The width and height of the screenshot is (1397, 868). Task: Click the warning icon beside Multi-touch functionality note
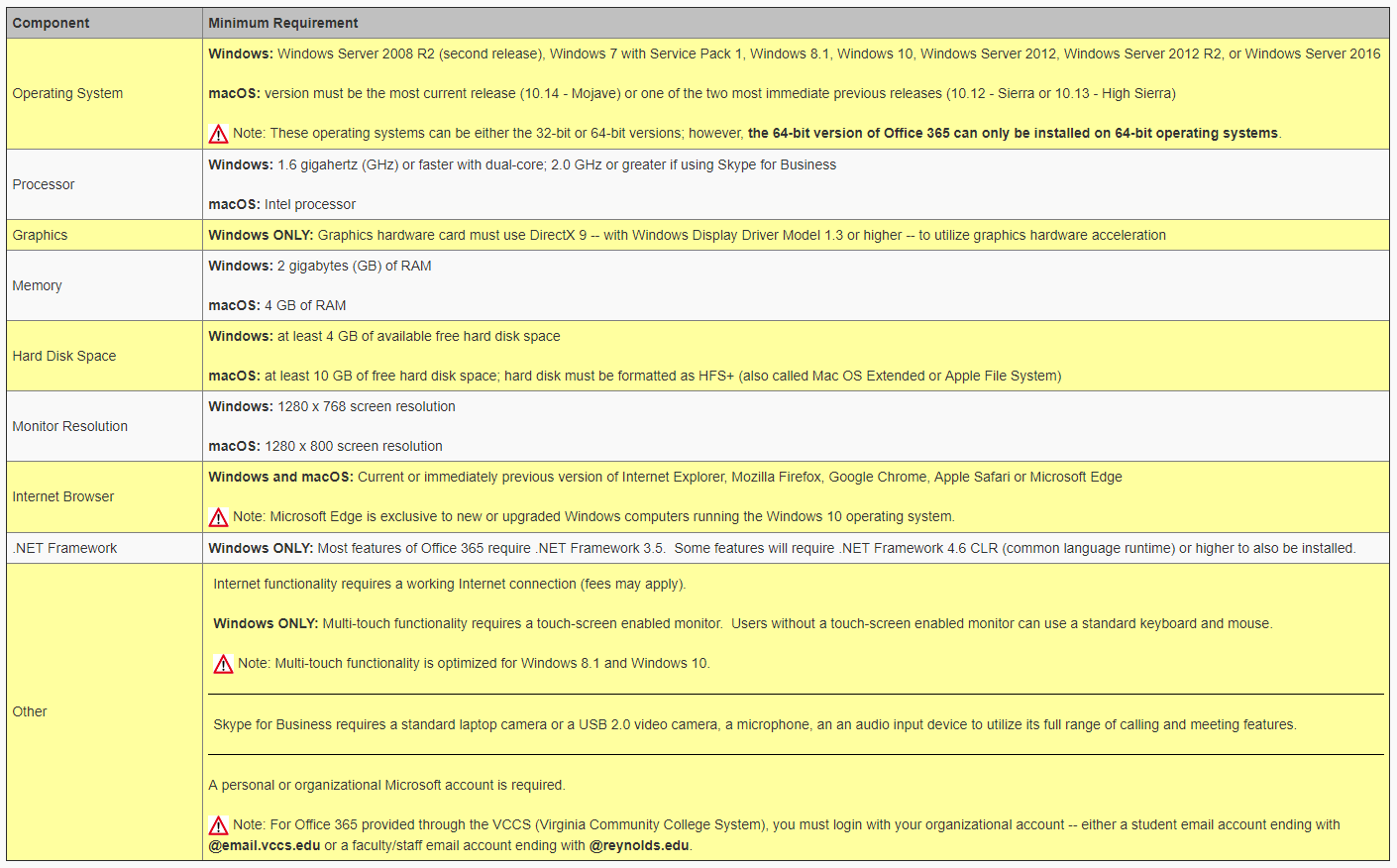[x=224, y=664]
